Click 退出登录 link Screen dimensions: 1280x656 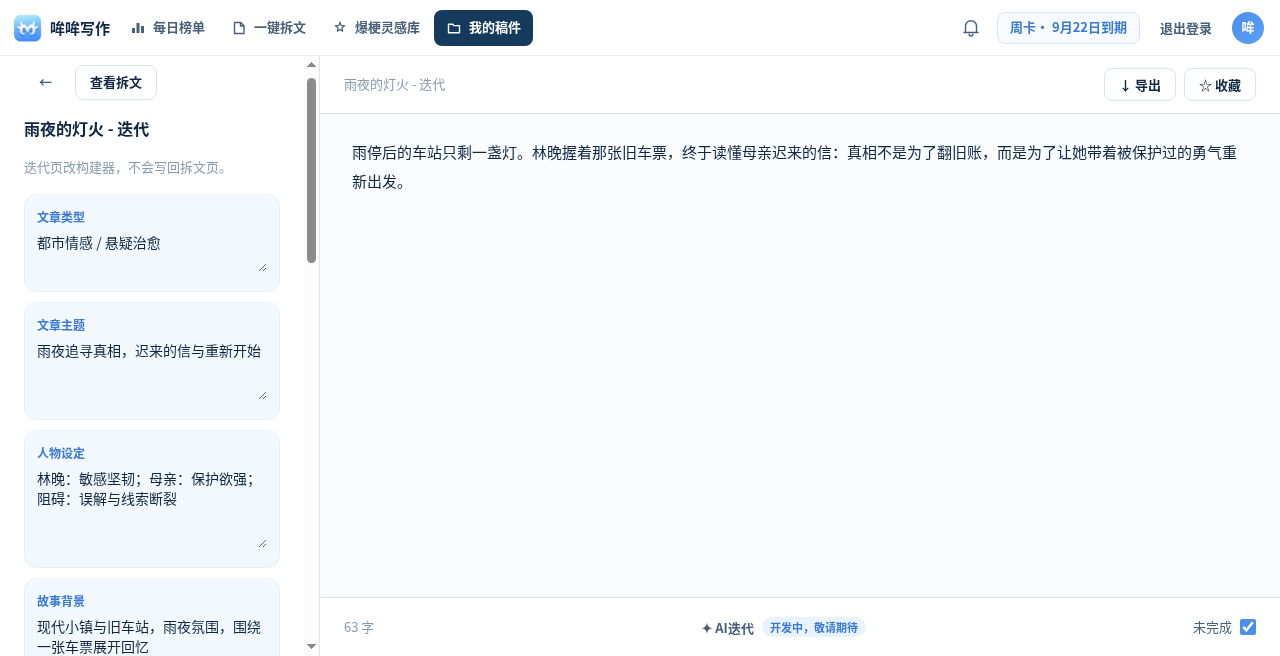[1186, 28]
